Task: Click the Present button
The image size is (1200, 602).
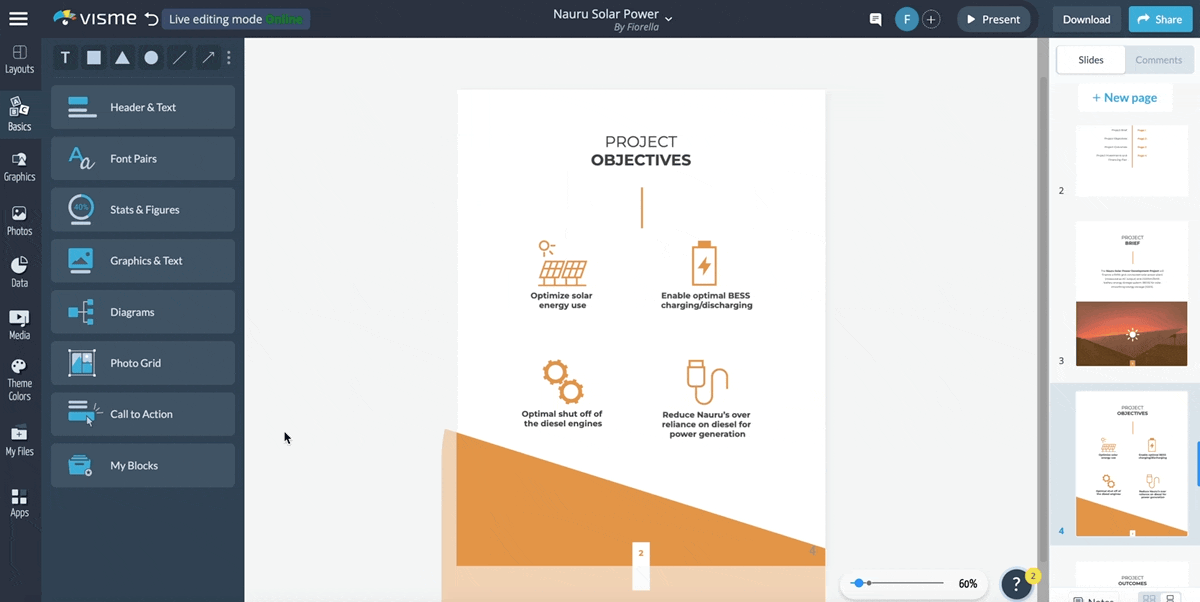Action: pos(993,18)
